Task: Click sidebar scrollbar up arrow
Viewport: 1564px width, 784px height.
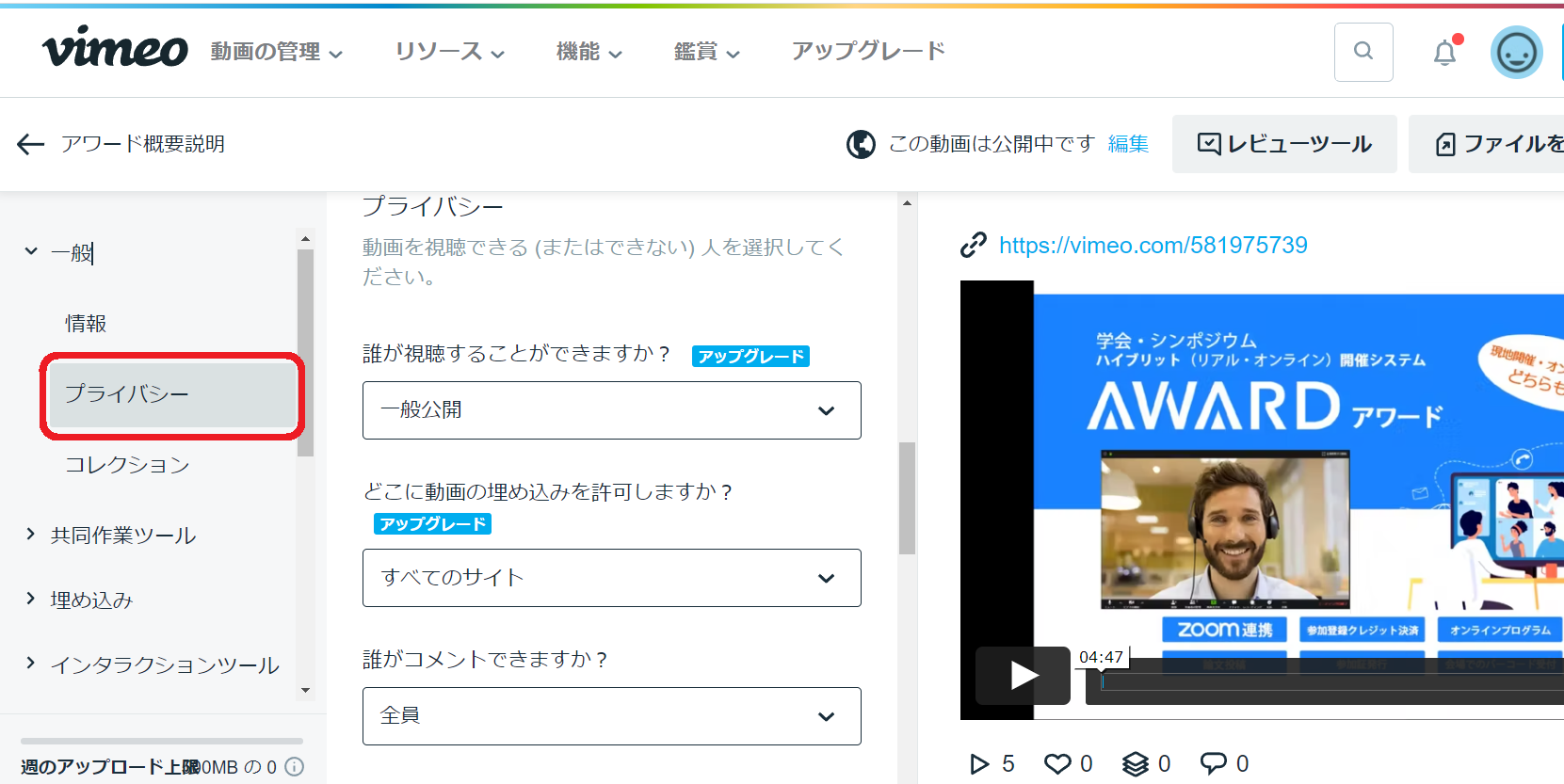Action: [305, 239]
